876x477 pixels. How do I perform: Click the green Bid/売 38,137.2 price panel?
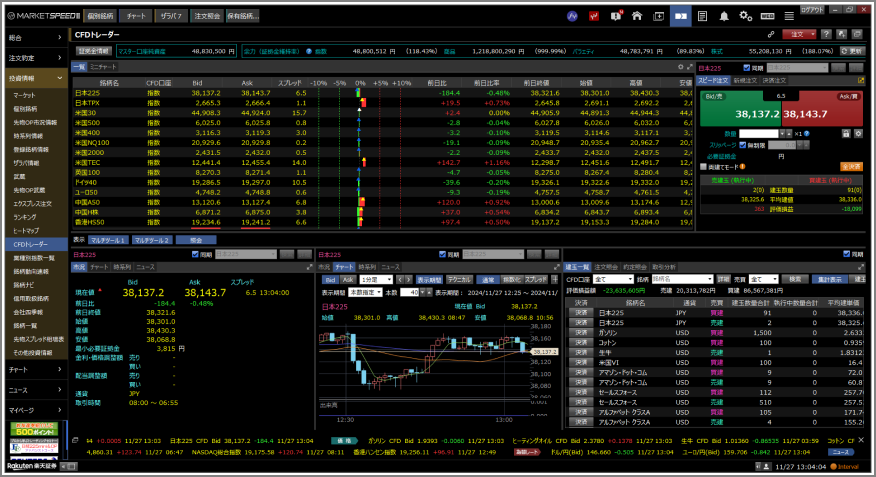tap(740, 109)
